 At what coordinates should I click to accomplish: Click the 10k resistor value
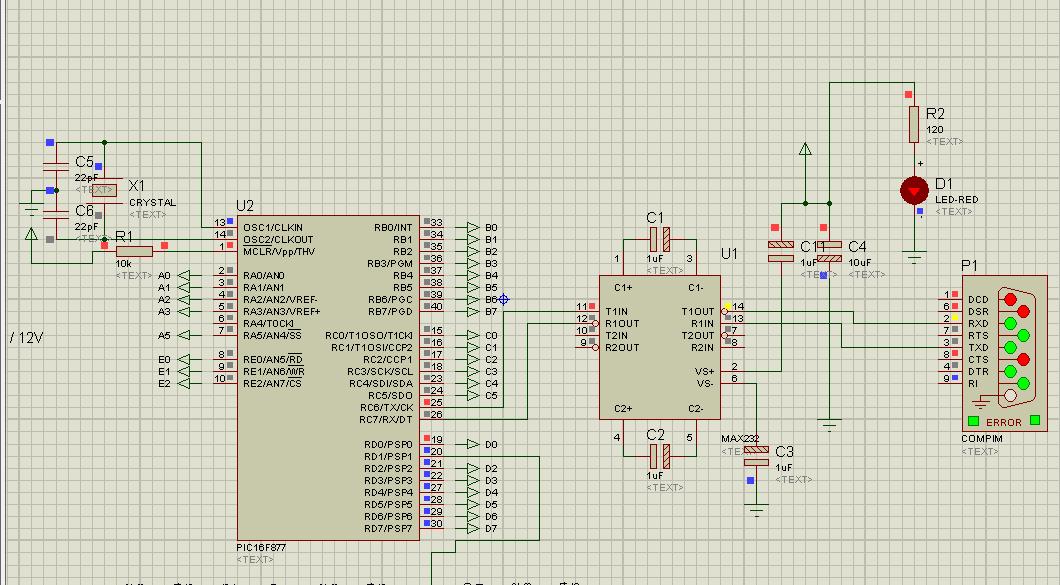tap(124, 264)
